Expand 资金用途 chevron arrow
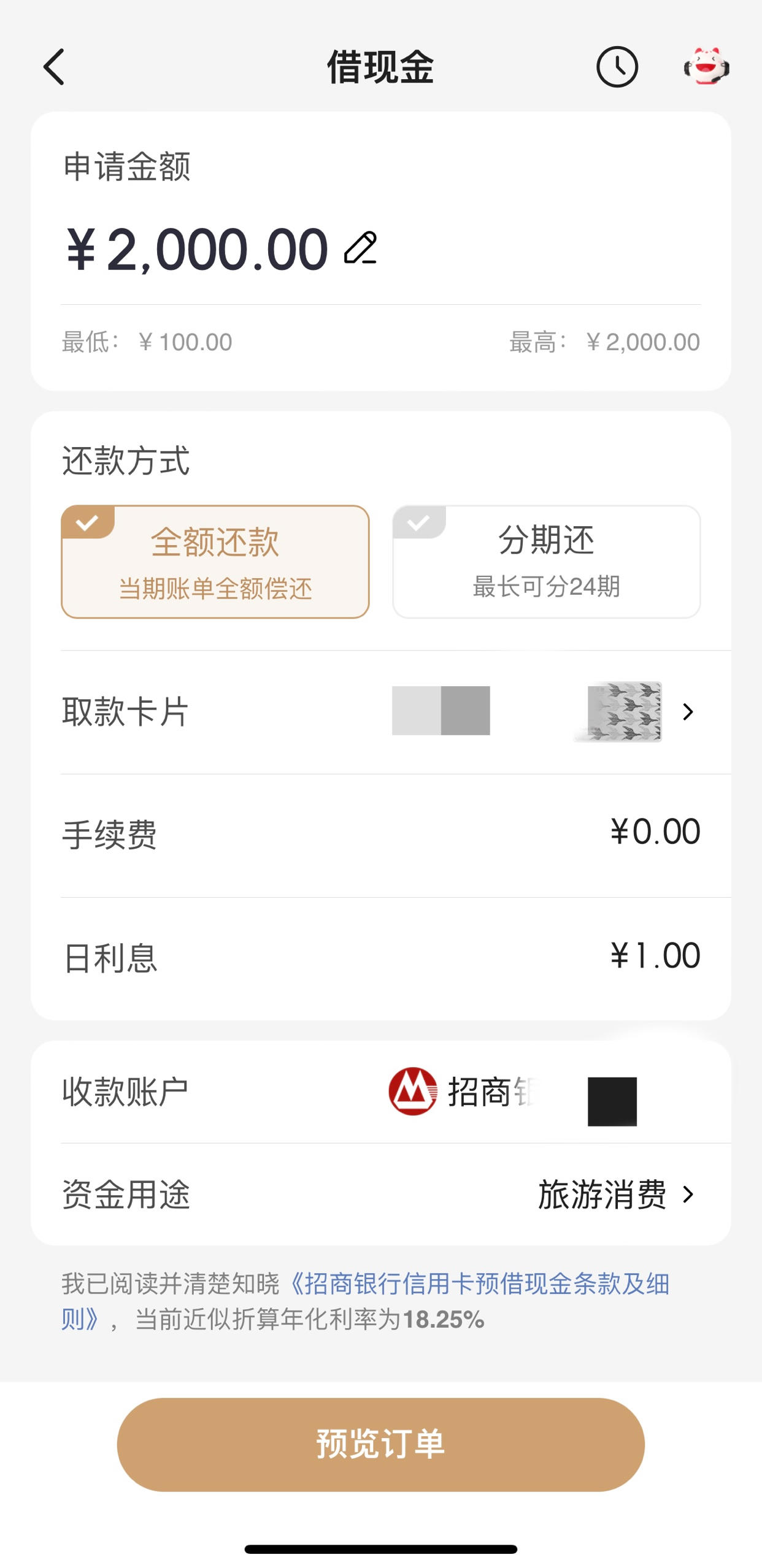This screenshot has width=762, height=1568. pos(688,1195)
